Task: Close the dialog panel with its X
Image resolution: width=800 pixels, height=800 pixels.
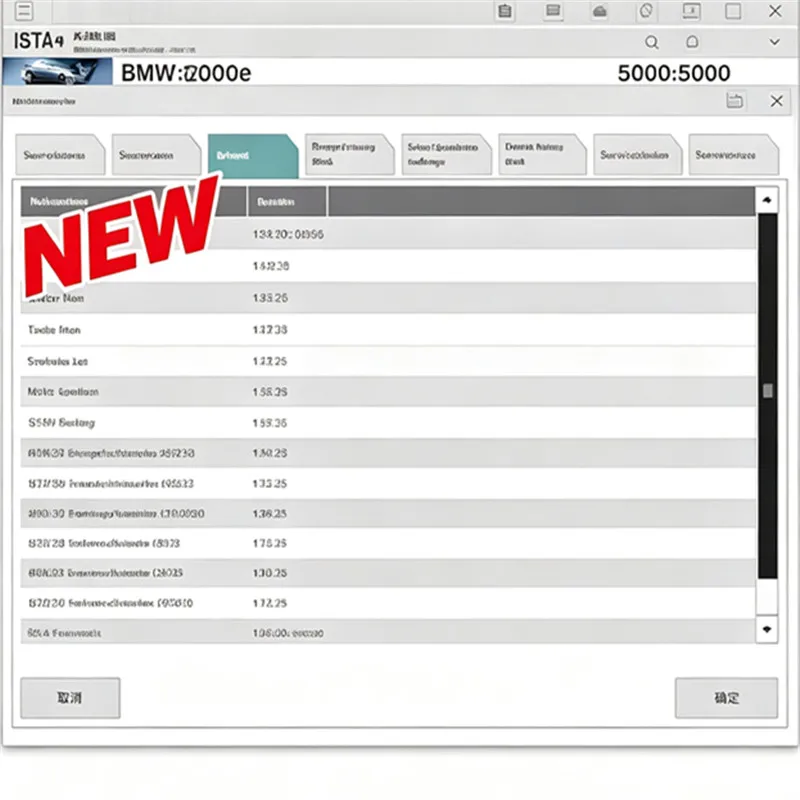Action: pos(777,101)
